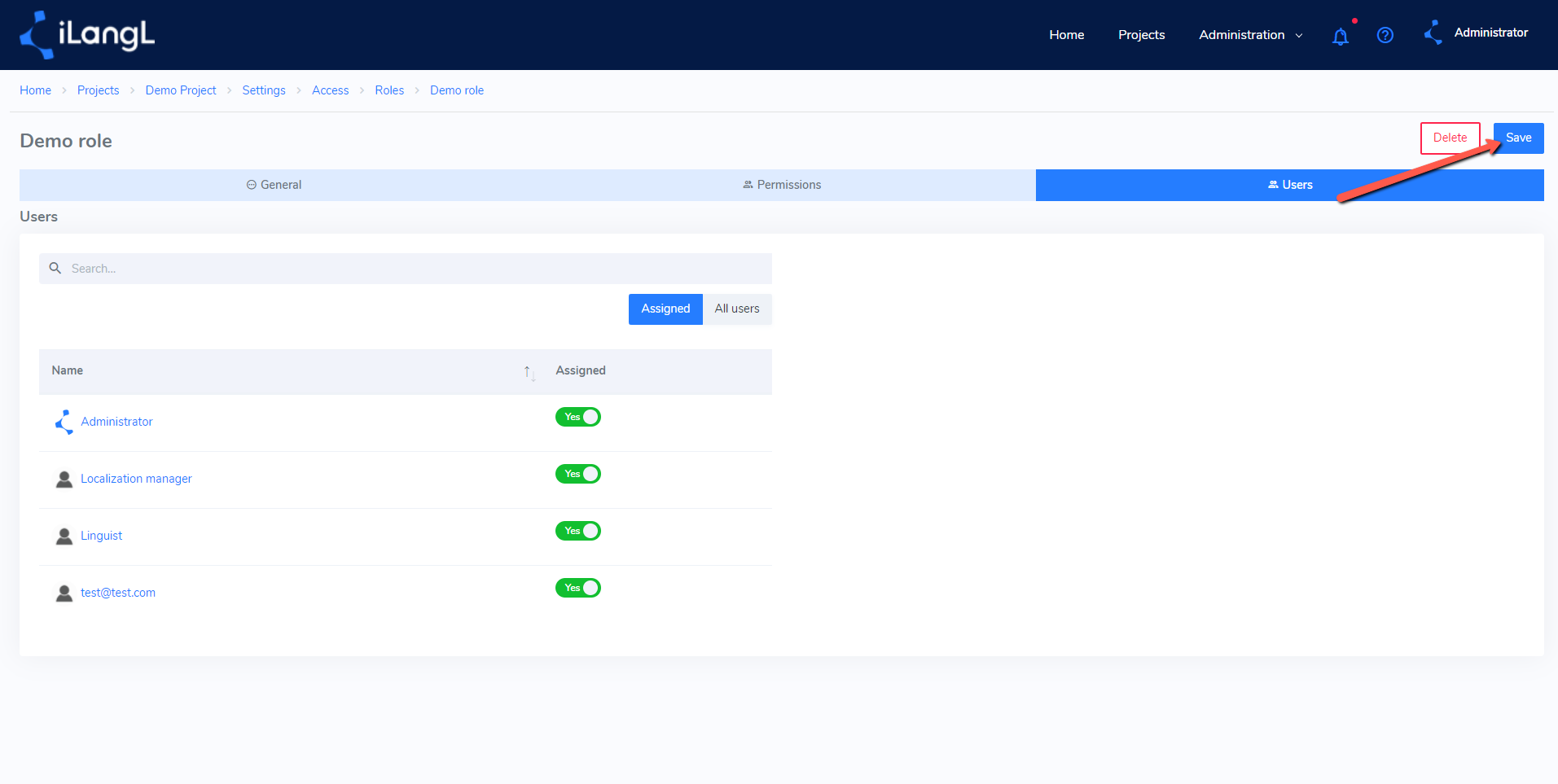Click the iLangL logo
This screenshot has width=1558, height=784.
coord(87,35)
